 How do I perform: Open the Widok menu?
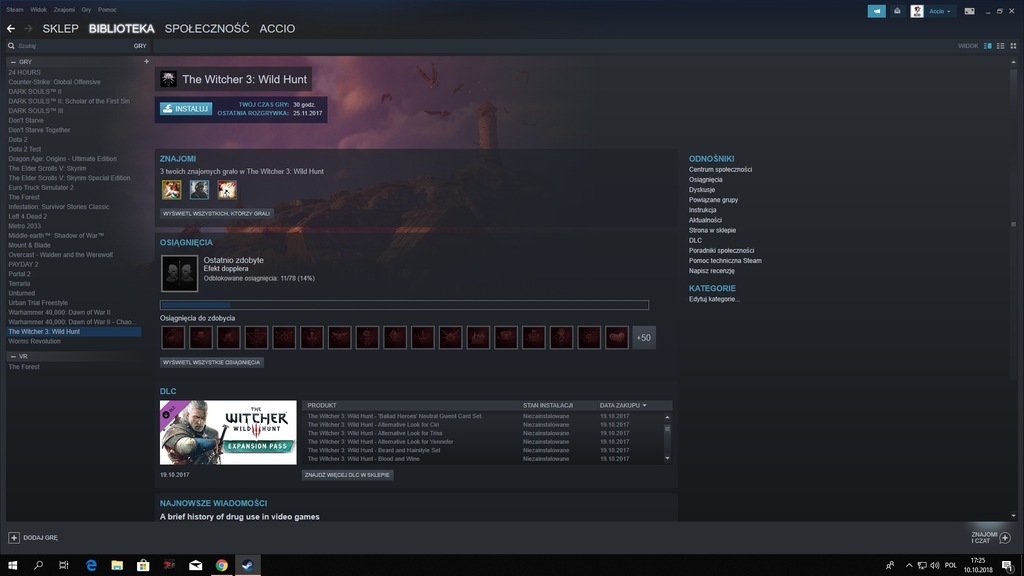[39, 10]
